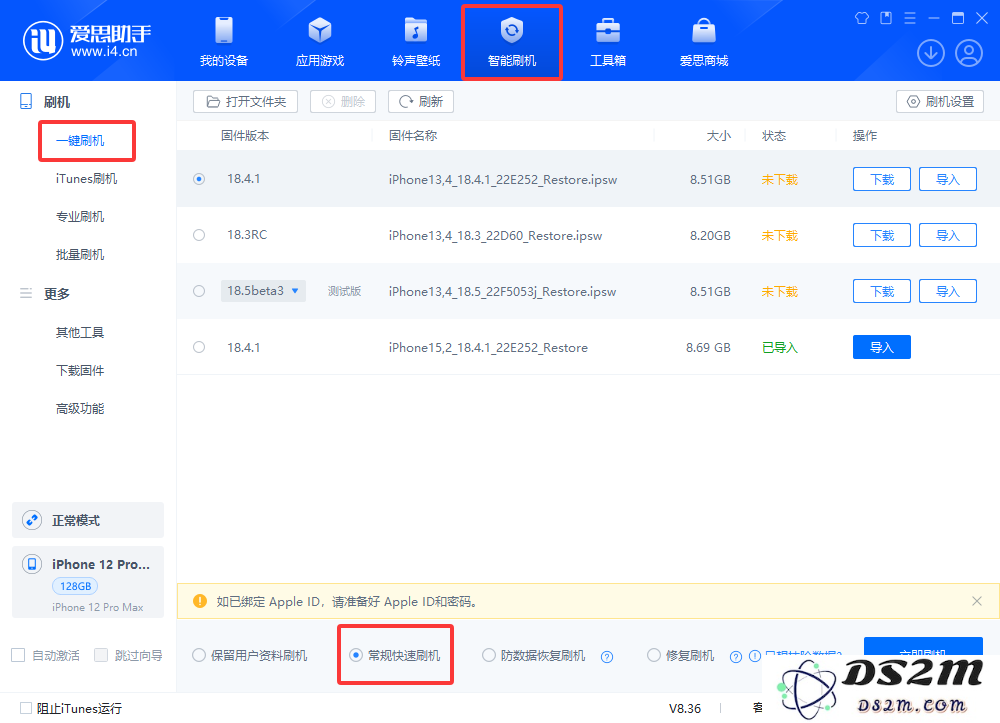Click the 正常模式 status panel
This screenshot has width=1000, height=723.
click(88, 520)
